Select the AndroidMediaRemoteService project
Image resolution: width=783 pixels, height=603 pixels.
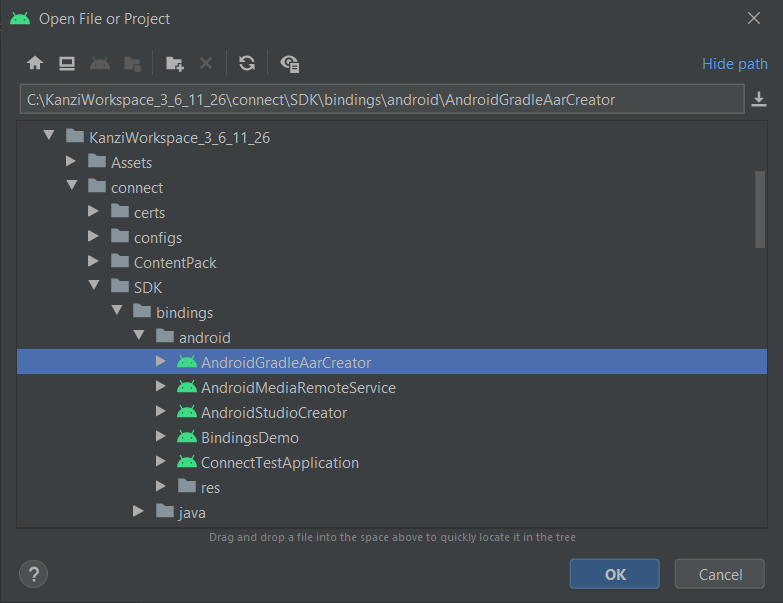[x=297, y=387]
